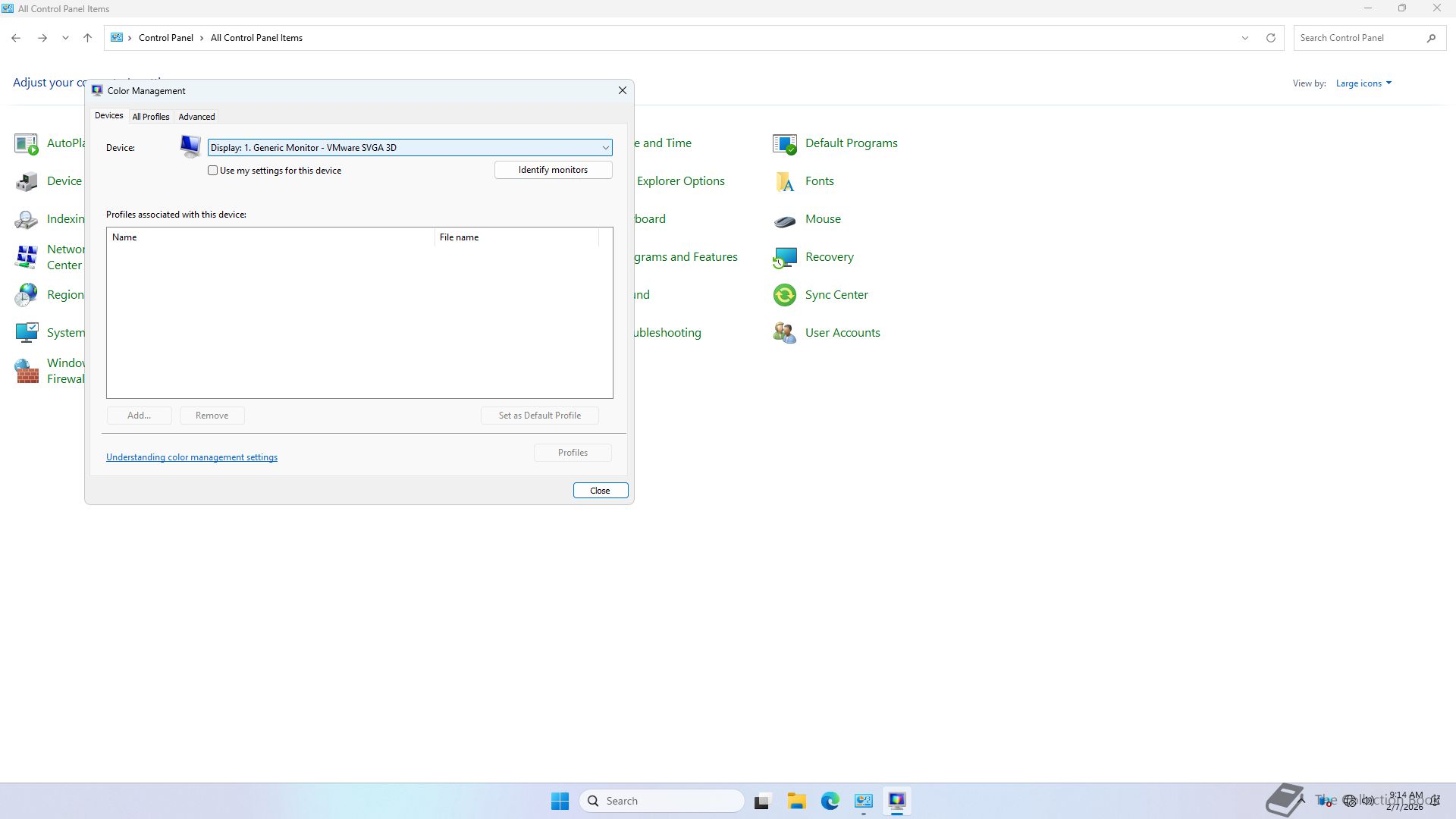The width and height of the screenshot is (1456, 819).
Task: Open Understanding color management settings link
Action: tap(192, 457)
